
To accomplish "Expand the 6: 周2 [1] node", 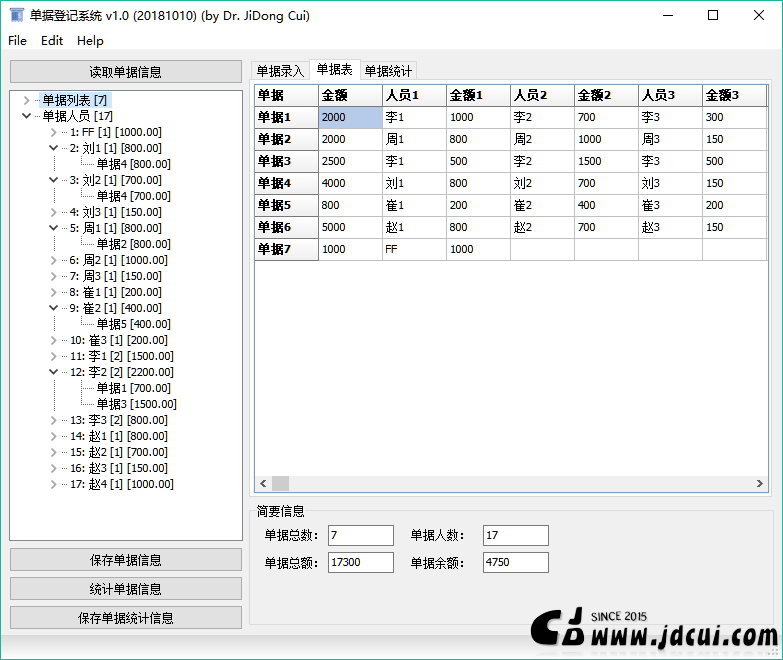I will click(53, 260).
